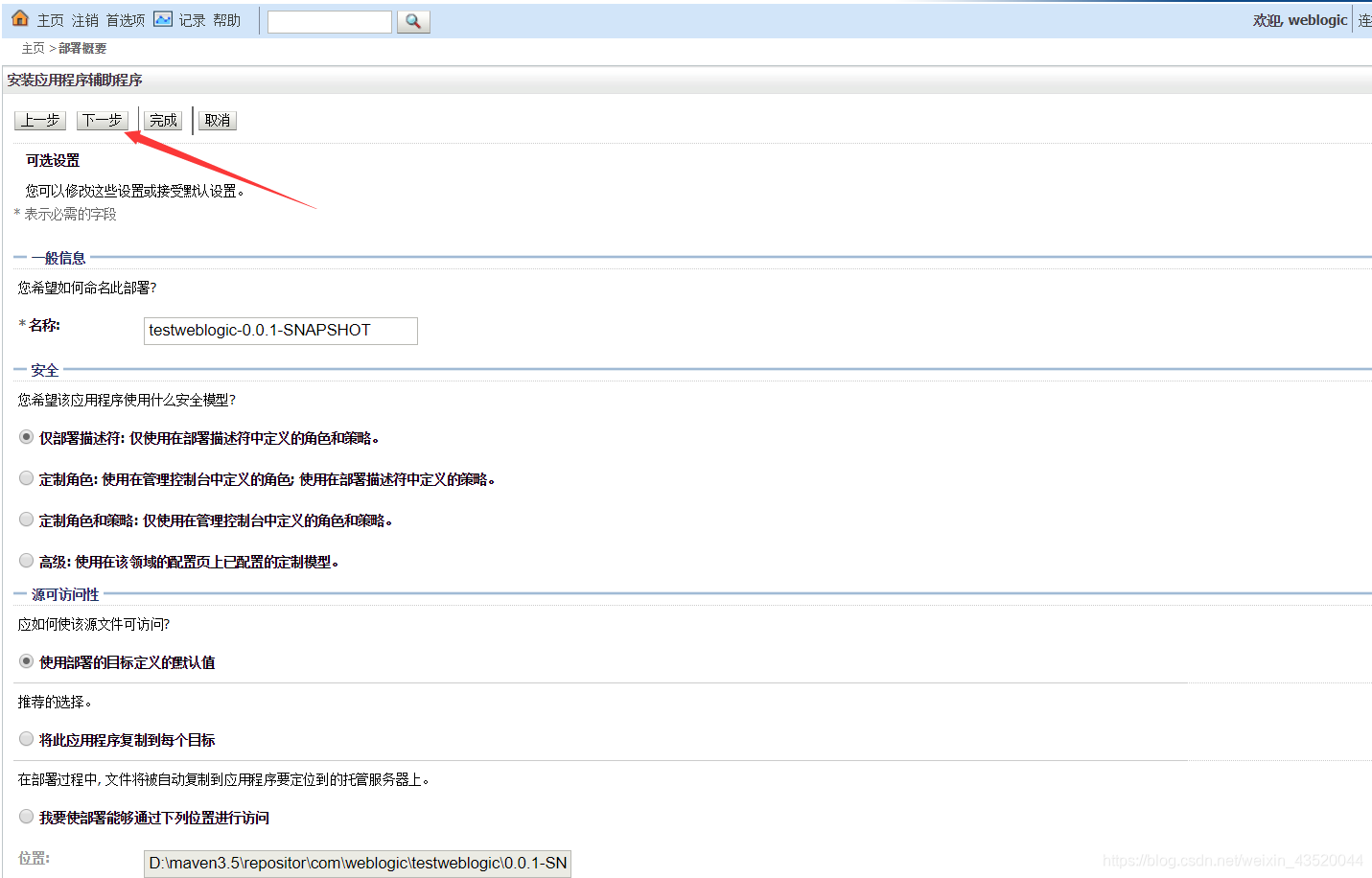
Task: Click the 欢迎, weblogic text
Action: coord(1300,20)
